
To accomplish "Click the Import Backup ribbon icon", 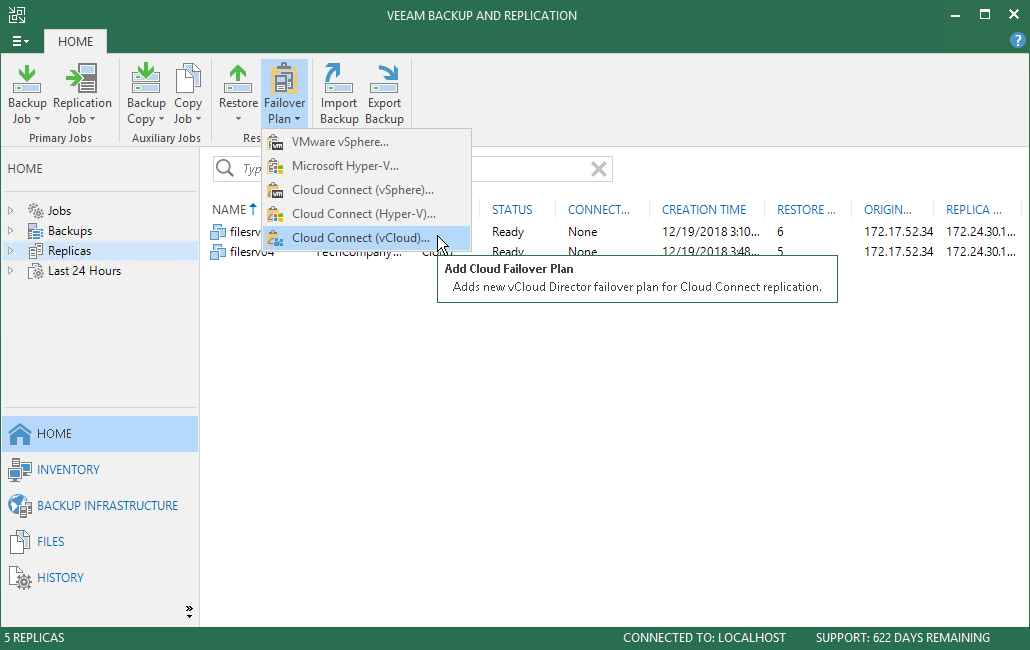I will tap(338, 79).
